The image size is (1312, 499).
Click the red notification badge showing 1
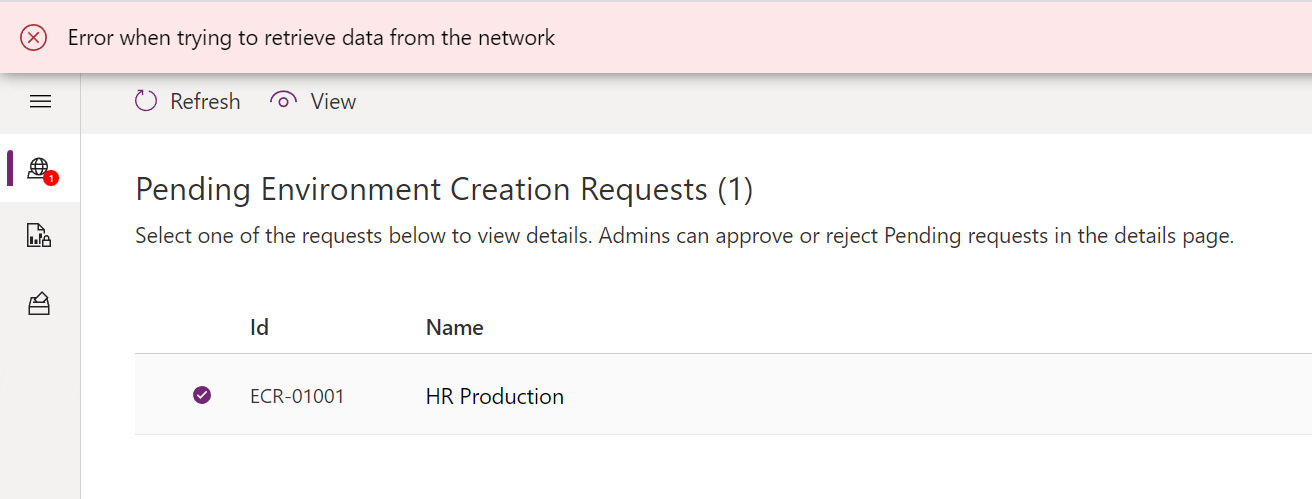click(x=52, y=178)
